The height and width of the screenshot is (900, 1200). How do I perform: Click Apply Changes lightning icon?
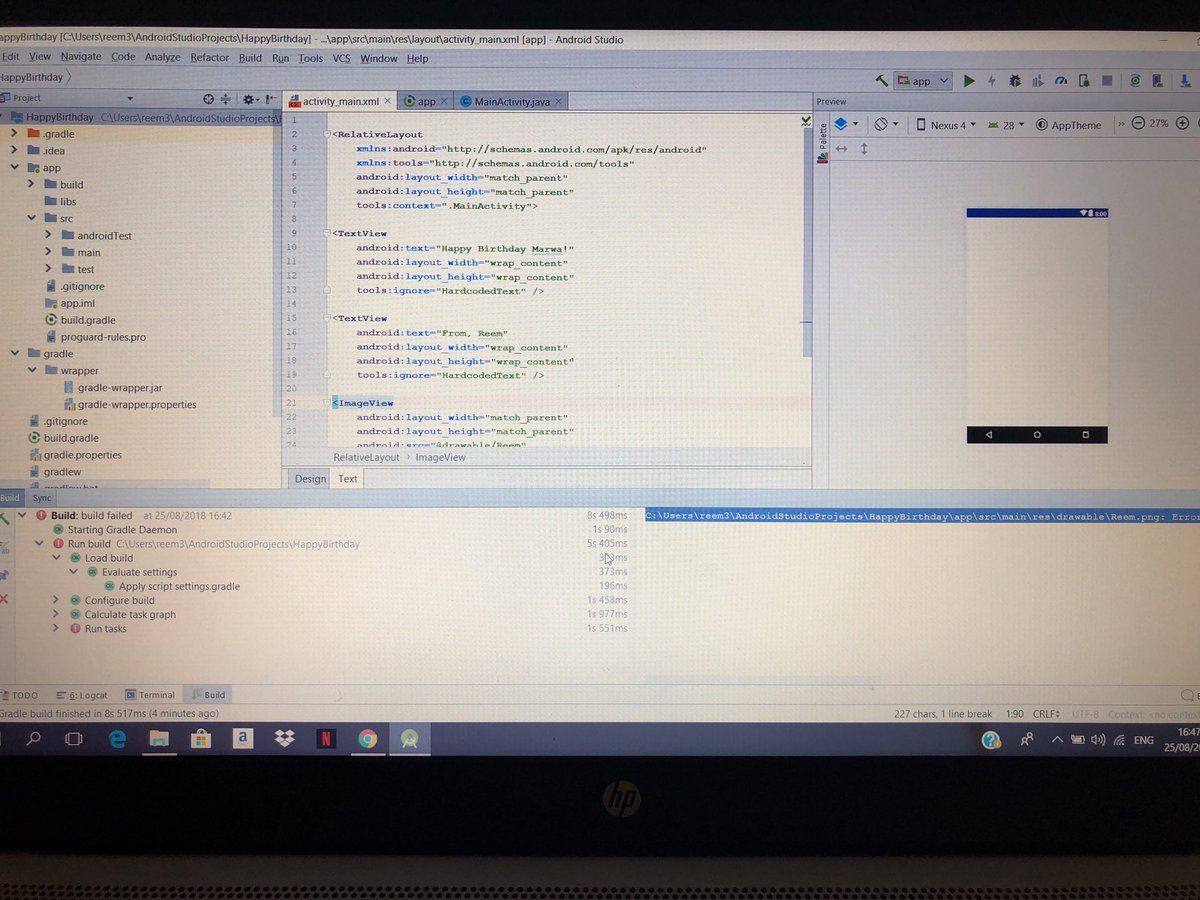[992, 81]
